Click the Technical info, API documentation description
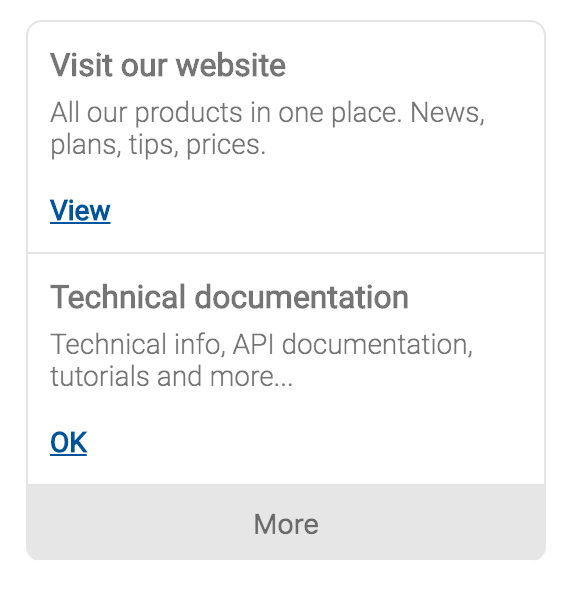The height and width of the screenshot is (592, 574). pyautogui.click(x=261, y=361)
